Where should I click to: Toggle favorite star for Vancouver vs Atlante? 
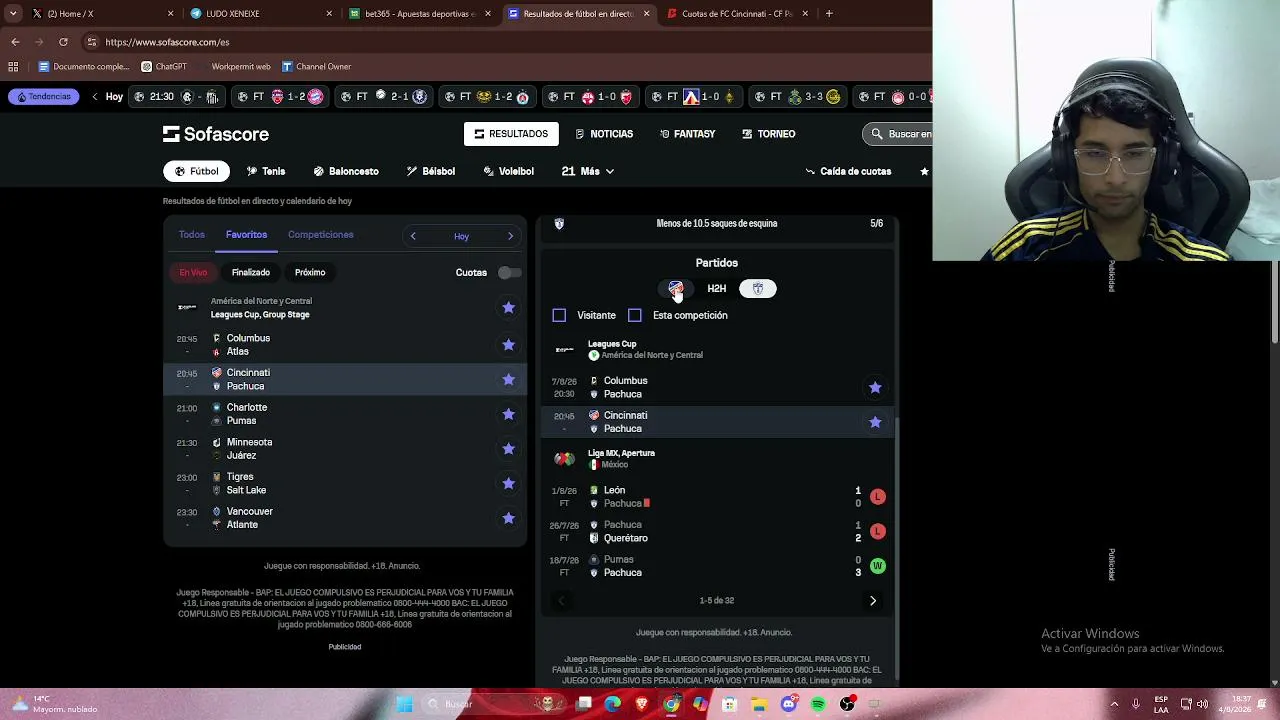[x=508, y=518]
